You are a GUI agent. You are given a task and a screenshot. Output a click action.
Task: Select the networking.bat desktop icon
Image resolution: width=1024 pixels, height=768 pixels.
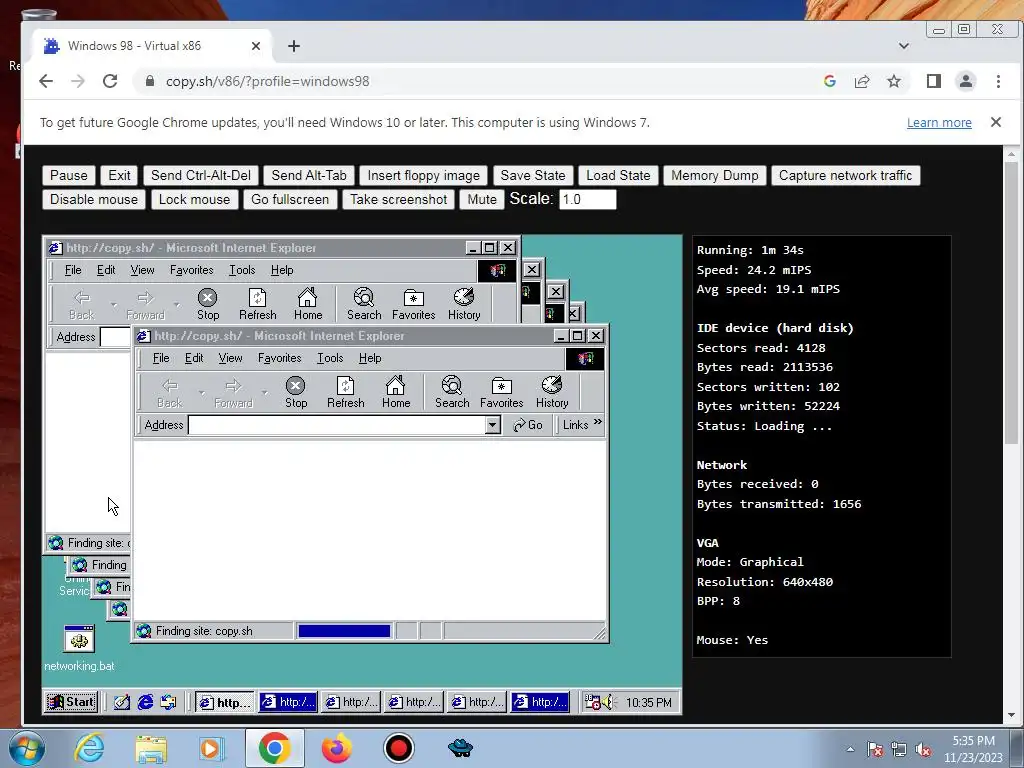click(x=79, y=648)
